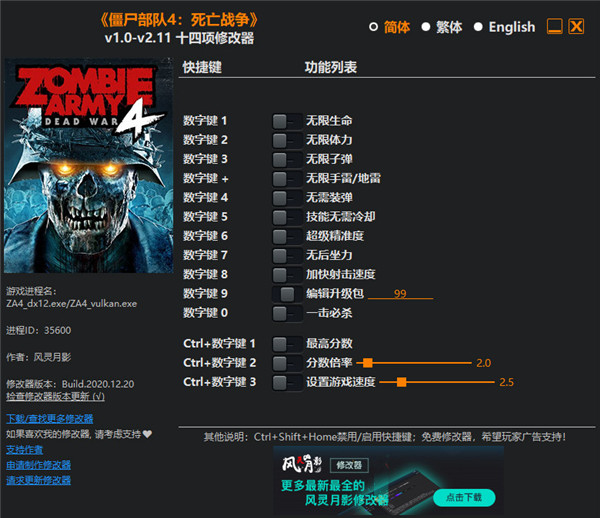Click 请求更新修改器 link
Viewport: 600px width, 518px height.
(x=38, y=480)
